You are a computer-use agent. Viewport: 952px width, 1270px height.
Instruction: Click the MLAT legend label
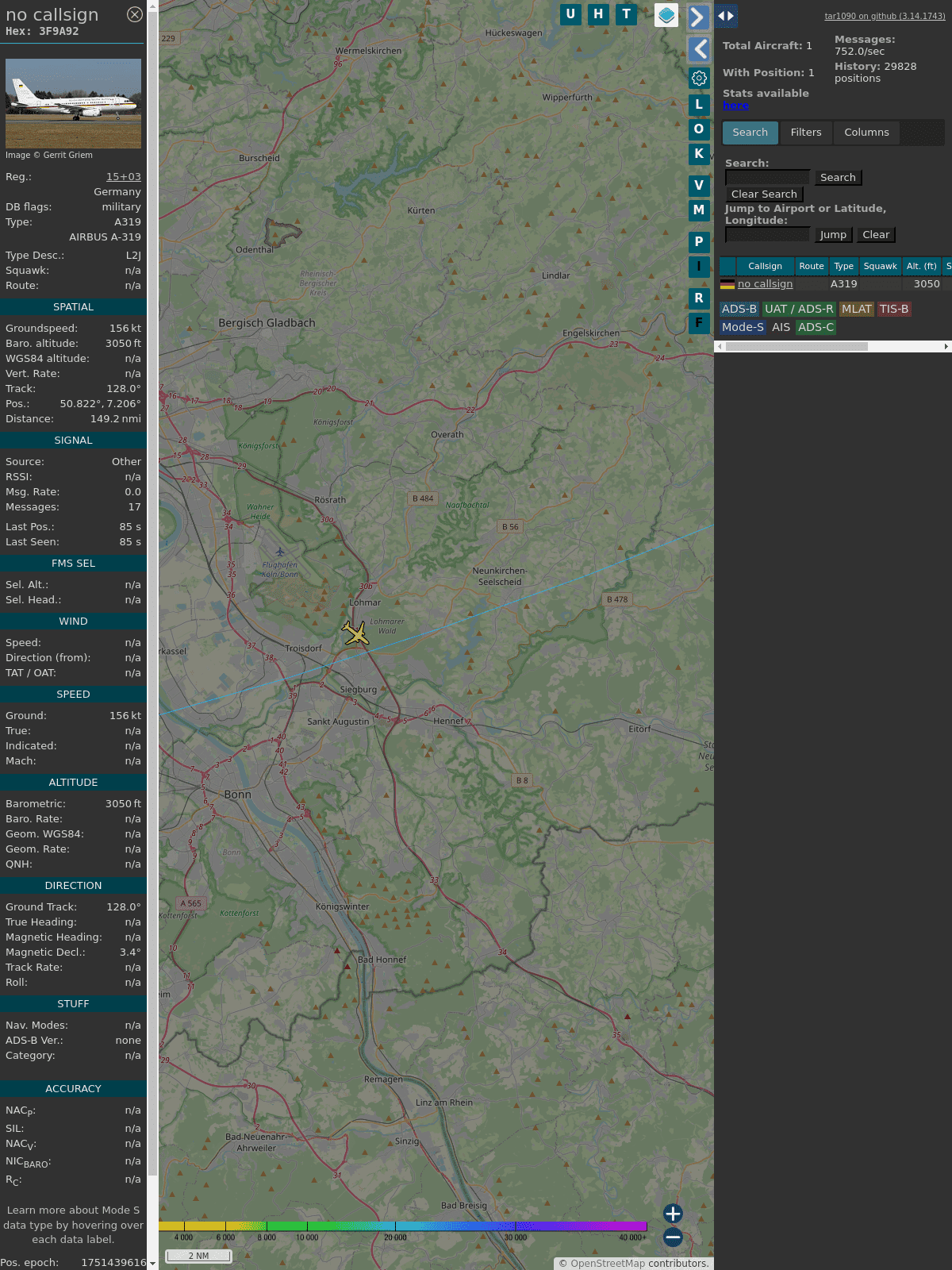[x=857, y=310]
